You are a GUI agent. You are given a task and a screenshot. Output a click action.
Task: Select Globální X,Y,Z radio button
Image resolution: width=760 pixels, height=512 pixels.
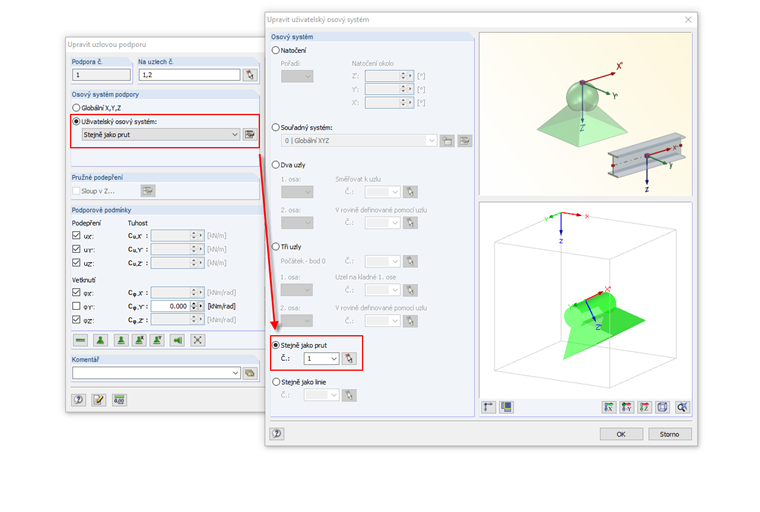[x=76, y=108]
